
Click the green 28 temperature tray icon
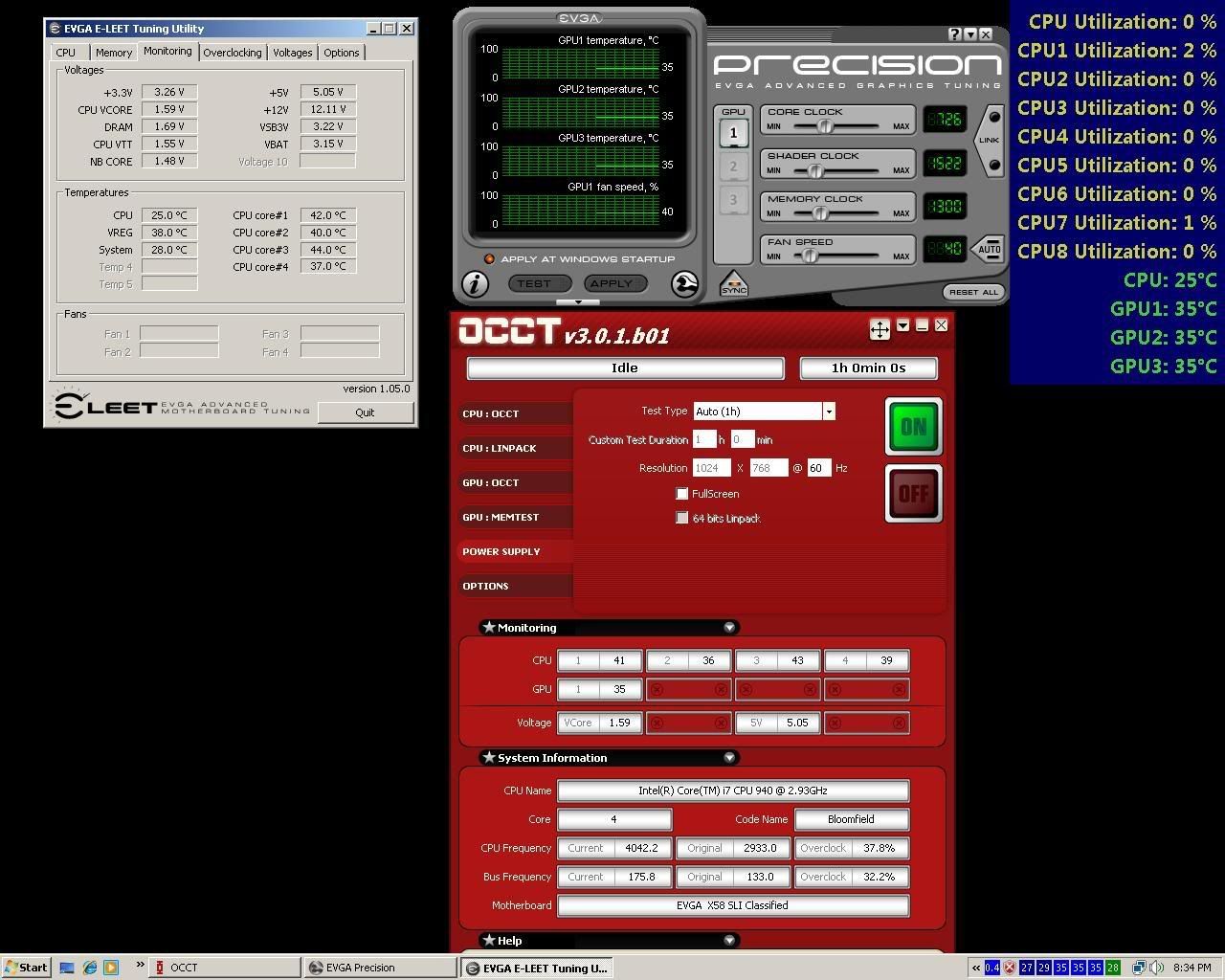[1112, 968]
